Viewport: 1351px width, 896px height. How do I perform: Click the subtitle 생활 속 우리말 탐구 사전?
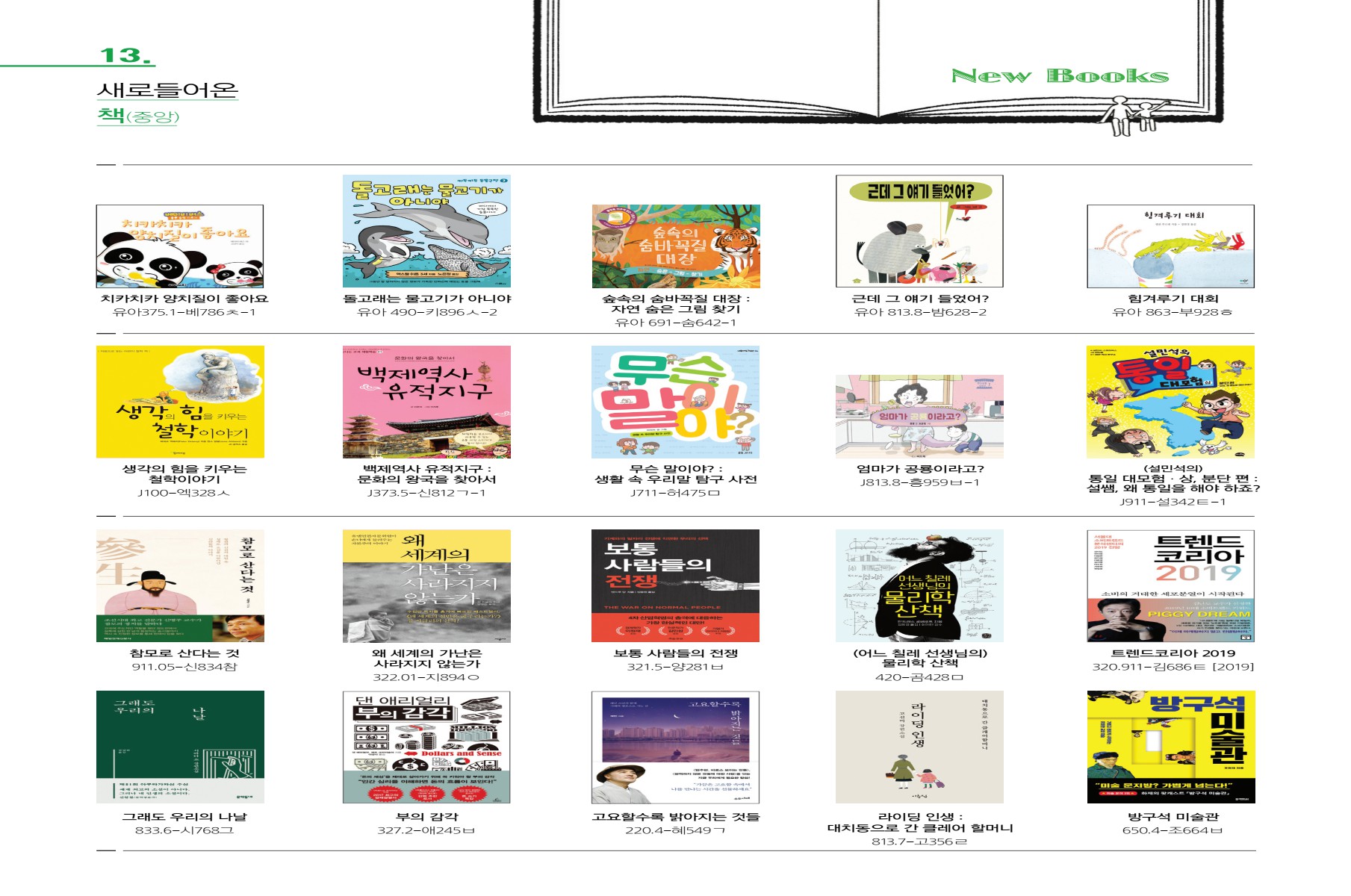pyautogui.click(x=675, y=479)
